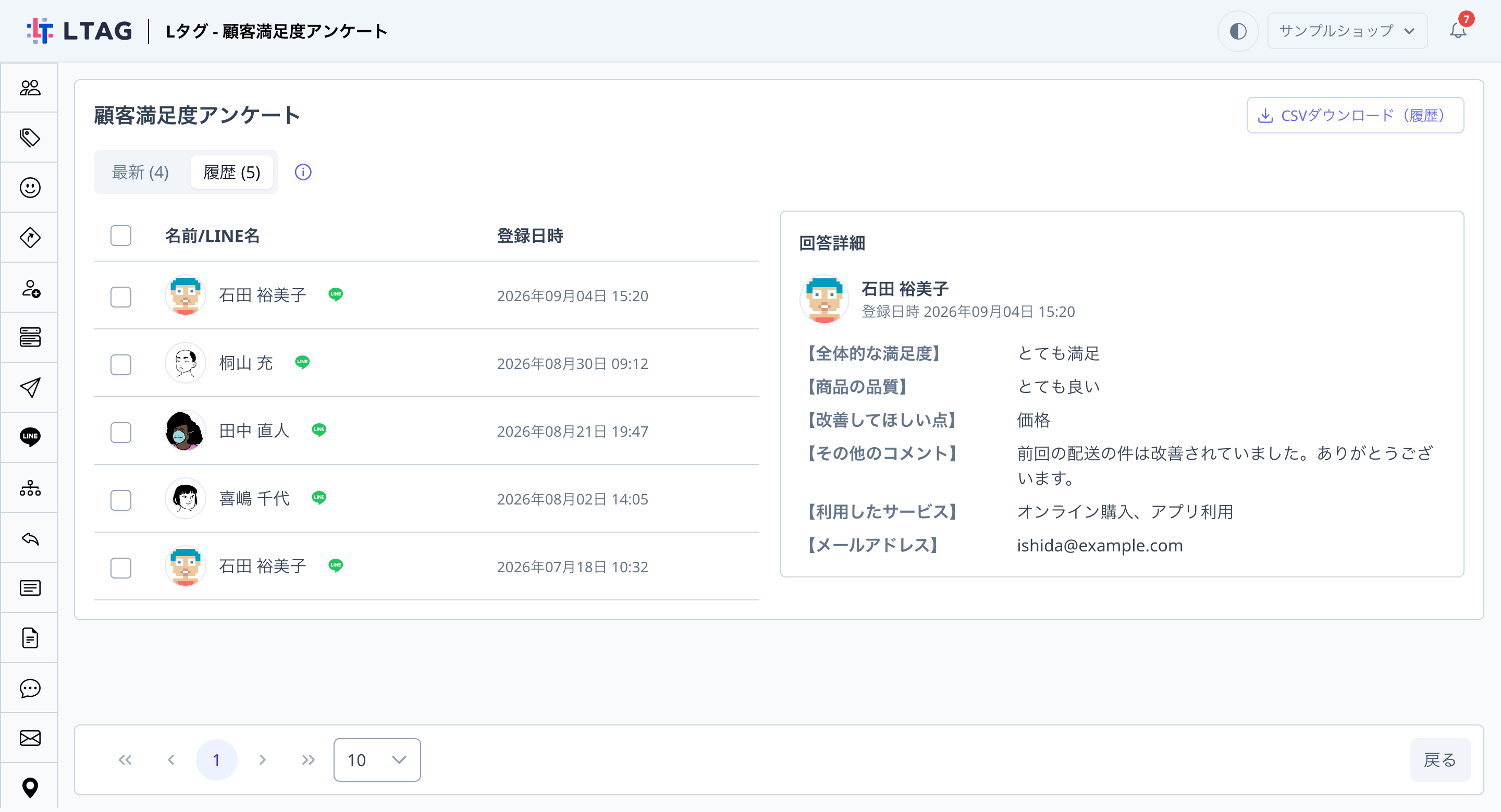1501x812 pixels.
Task: Switch to the 履歴 (5) tab
Action: (232, 173)
